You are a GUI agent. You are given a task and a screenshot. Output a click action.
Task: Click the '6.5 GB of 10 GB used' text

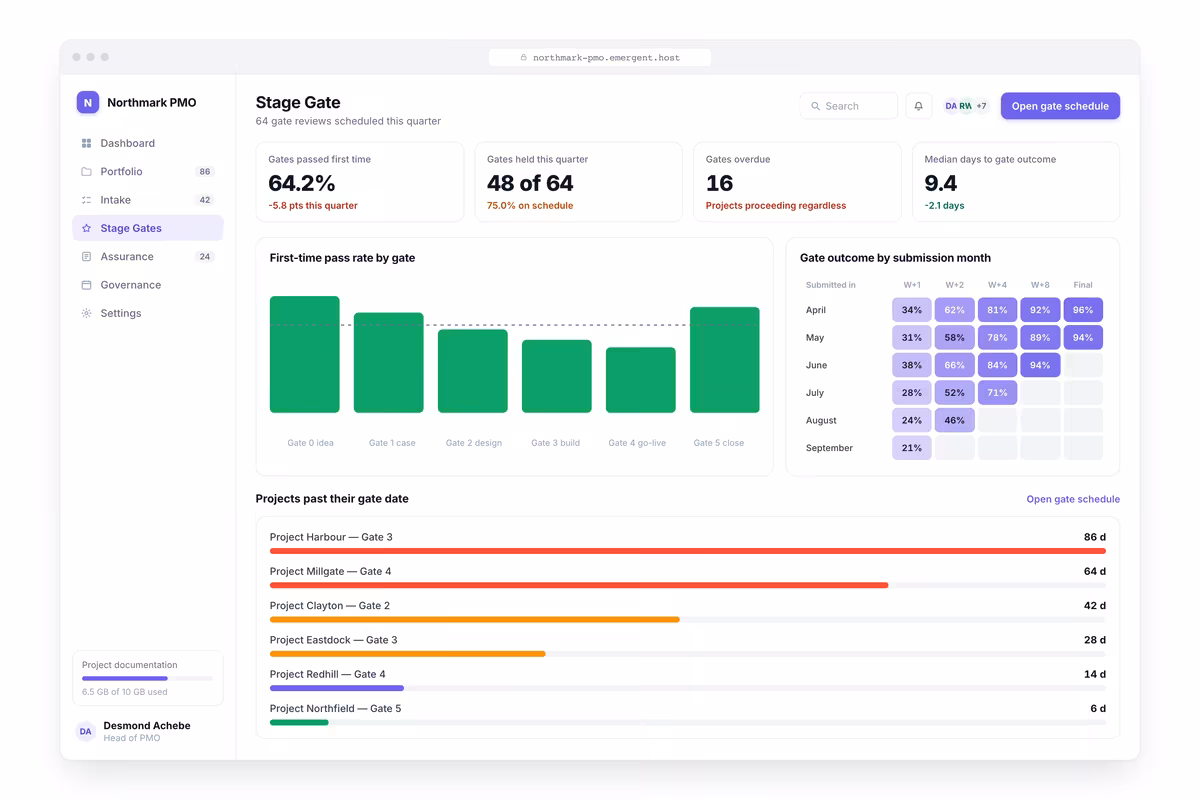click(x=125, y=692)
